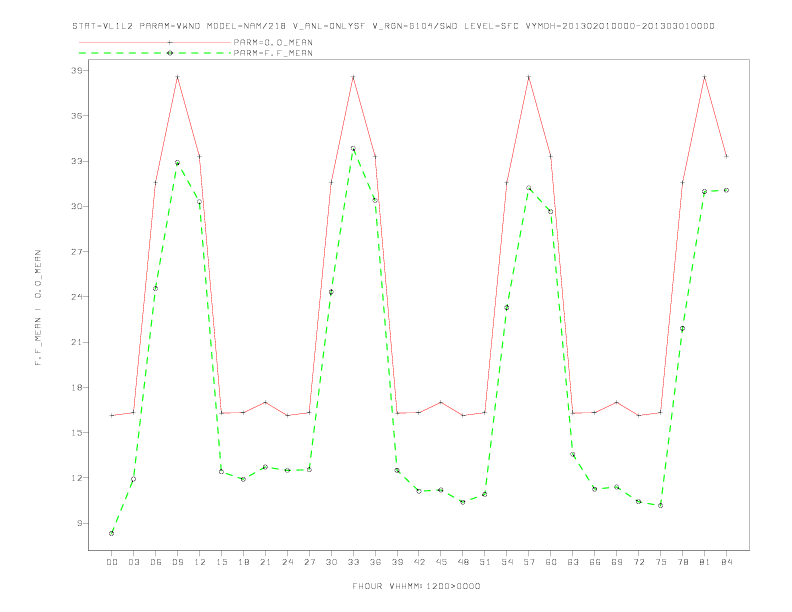The height and width of the screenshot is (612, 792).
Task: Click y-axis tick label 15
Action: click(77, 433)
